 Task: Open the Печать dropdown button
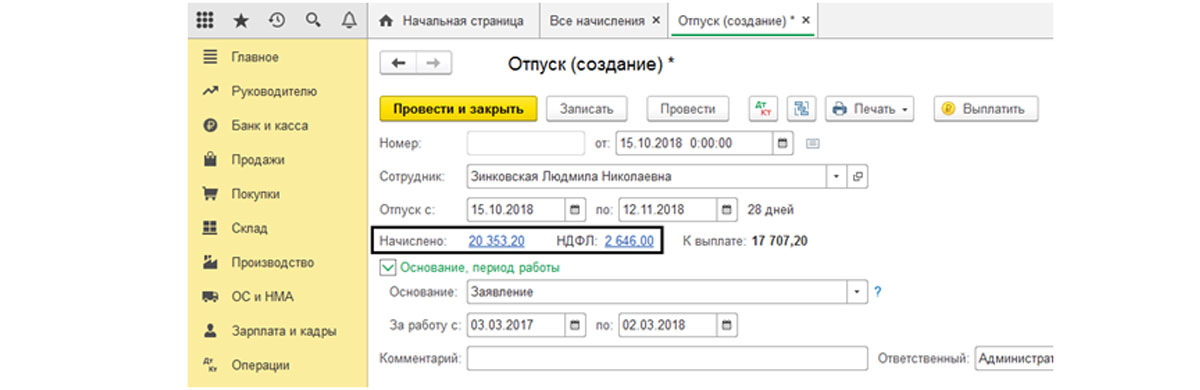point(869,108)
